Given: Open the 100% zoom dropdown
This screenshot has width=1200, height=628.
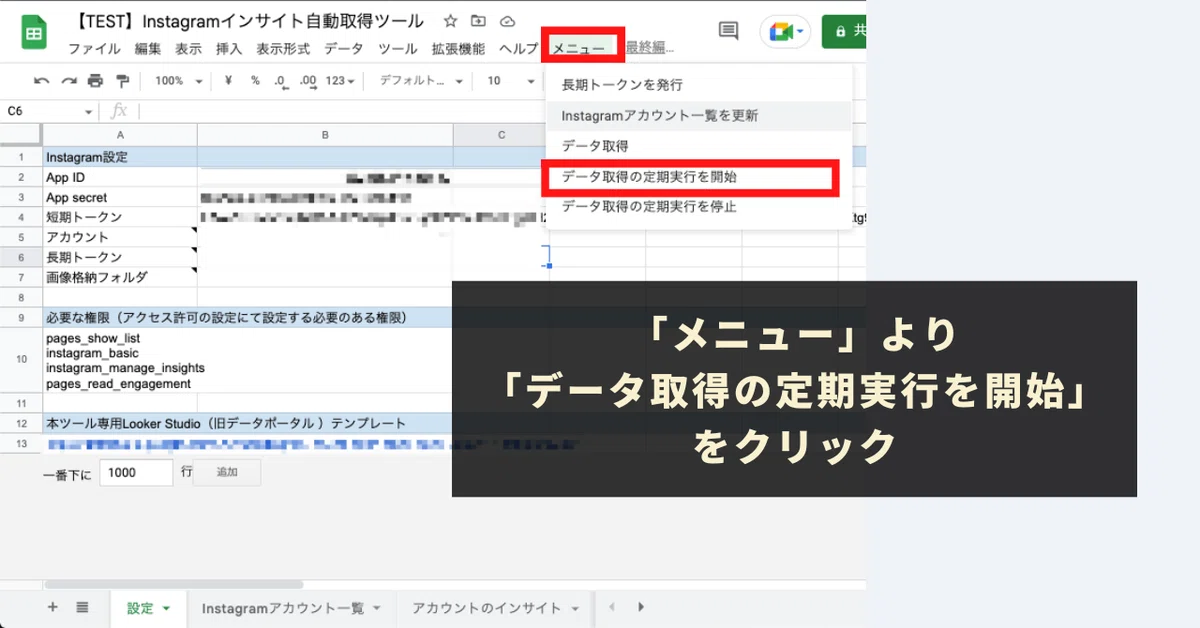Looking at the screenshot, I should 179,81.
